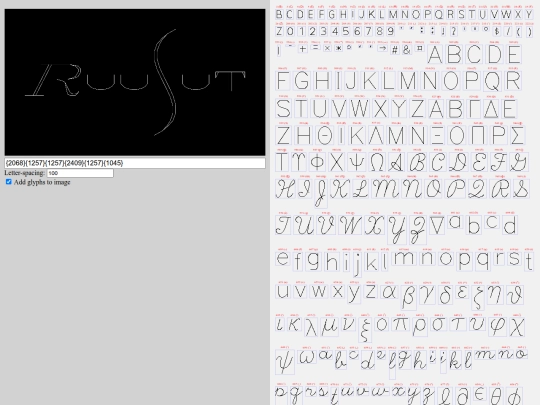Insert the hash # symbol glyph
540x405 pixels.
point(395,50)
